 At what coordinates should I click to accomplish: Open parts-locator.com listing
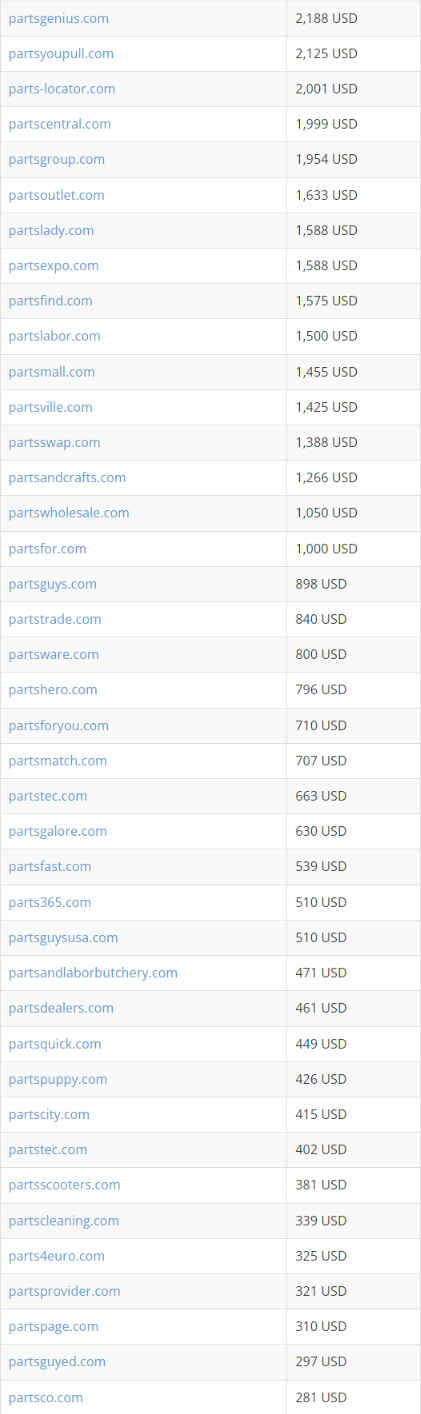[x=61, y=88]
